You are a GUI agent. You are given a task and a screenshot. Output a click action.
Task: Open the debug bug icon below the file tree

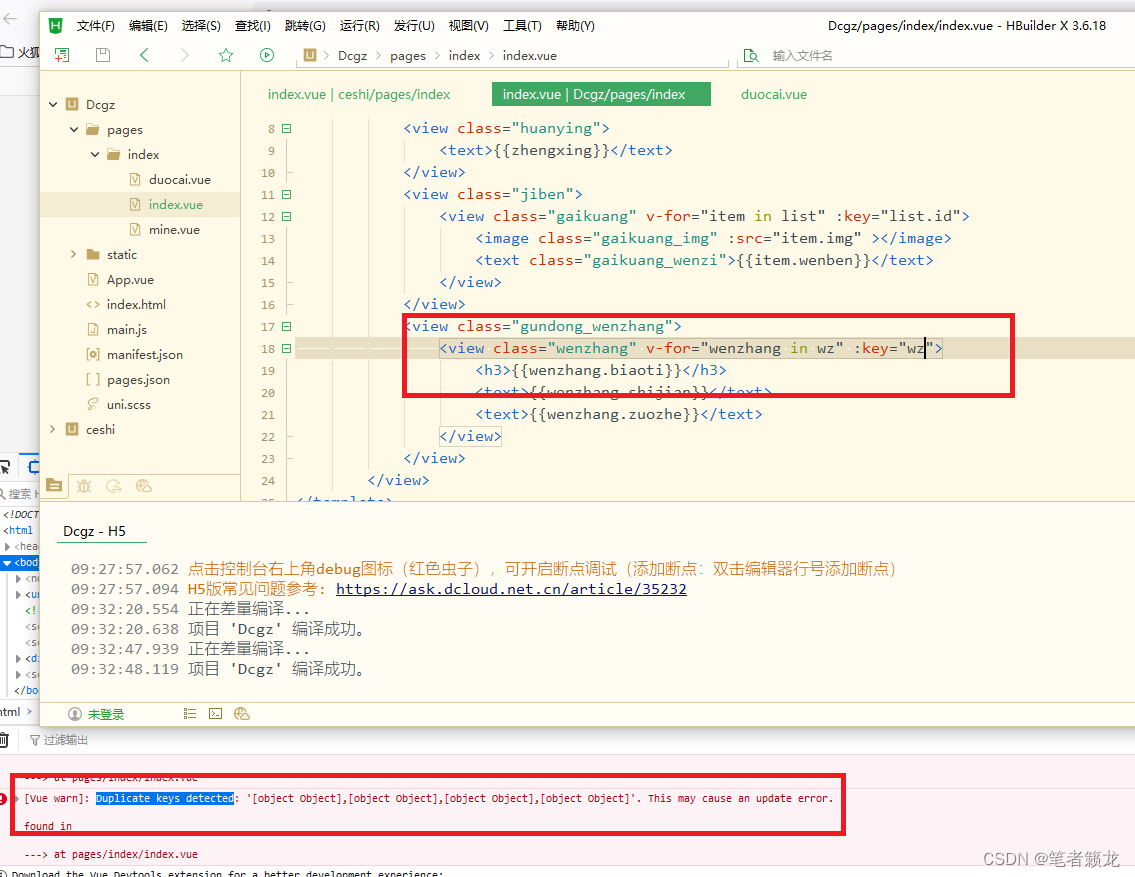click(x=84, y=486)
